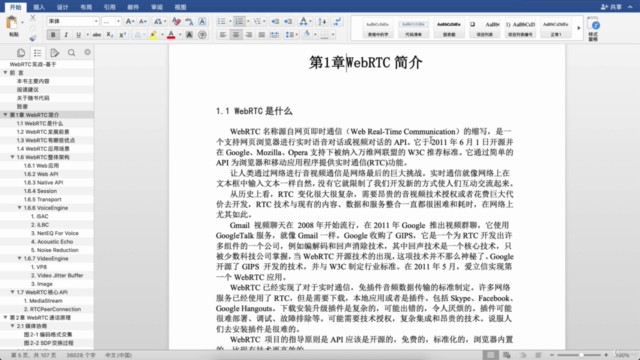This screenshot has width=640, height=360.
Task: Jump to 3. NetEQ For Voice heading
Action: coord(55,233)
